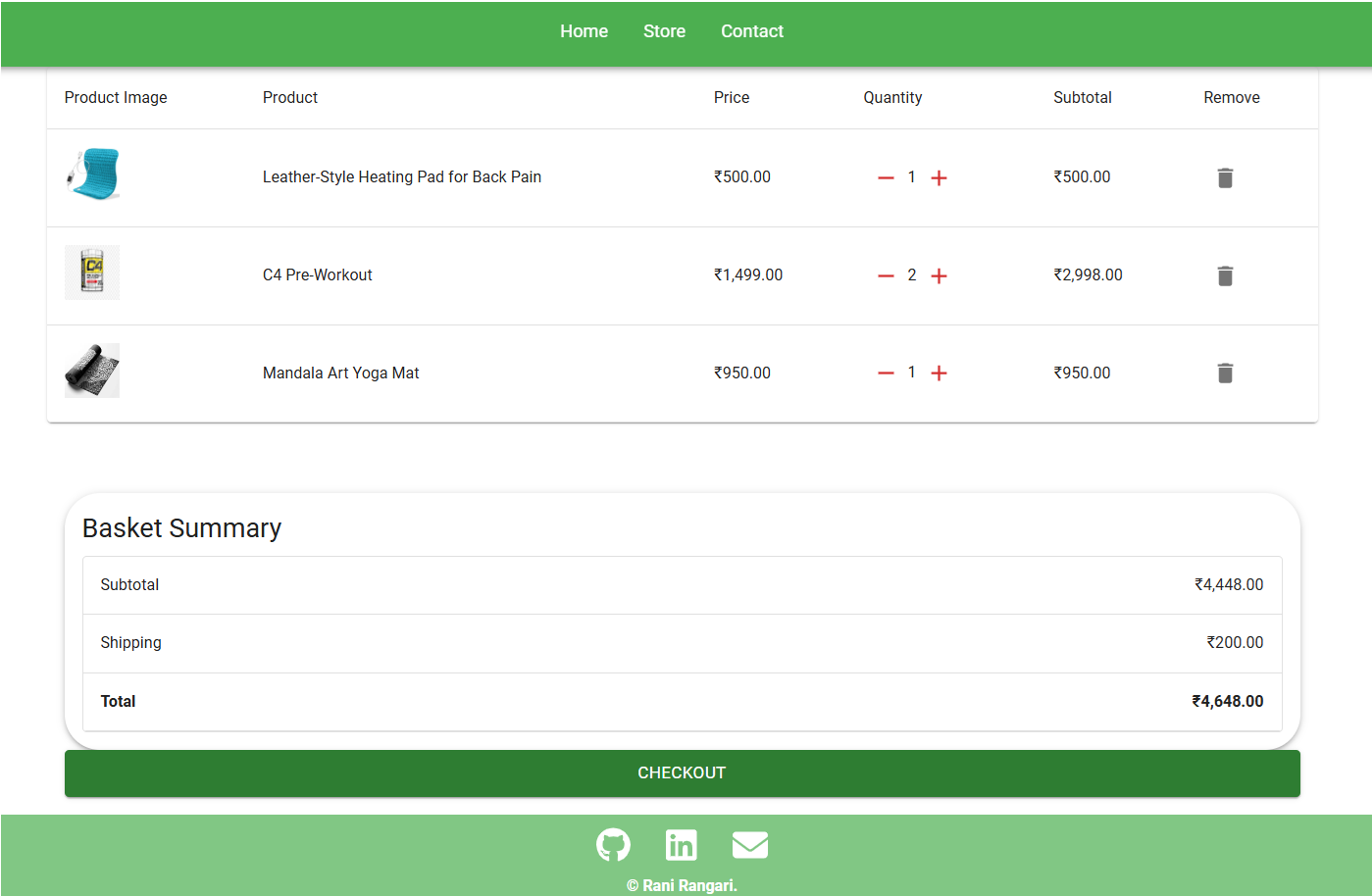The image size is (1372, 896).
Task: Click the email envelope icon in the footer
Action: (749, 844)
